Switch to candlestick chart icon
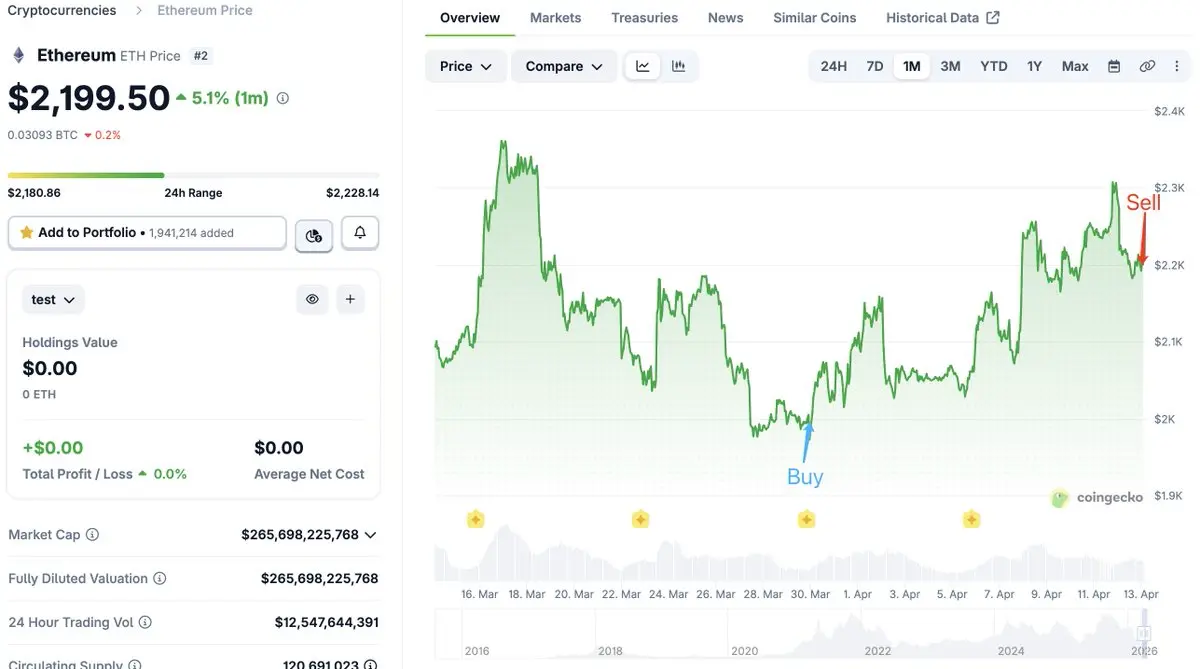Viewport: 1200px width, 669px height. point(679,66)
